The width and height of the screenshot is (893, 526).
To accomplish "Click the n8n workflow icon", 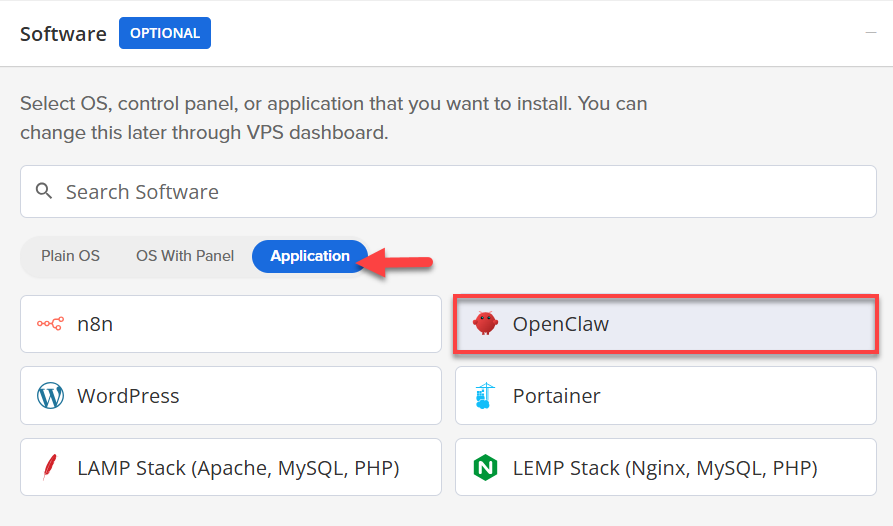I will [50, 324].
